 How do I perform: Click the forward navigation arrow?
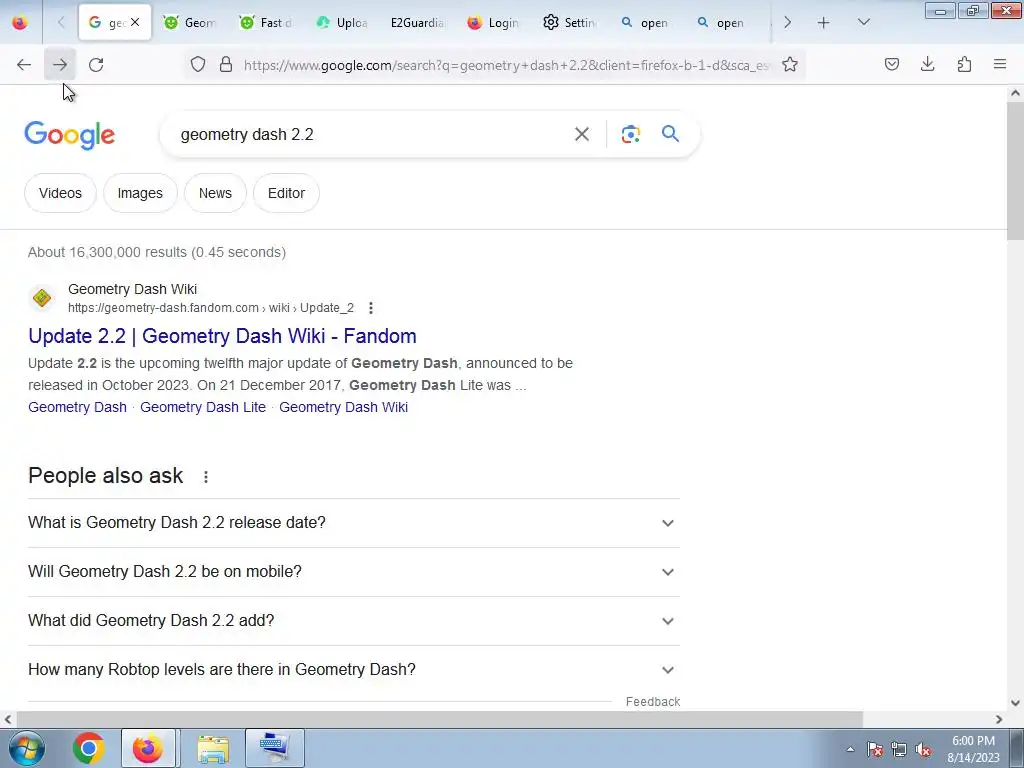tap(60, 65)
